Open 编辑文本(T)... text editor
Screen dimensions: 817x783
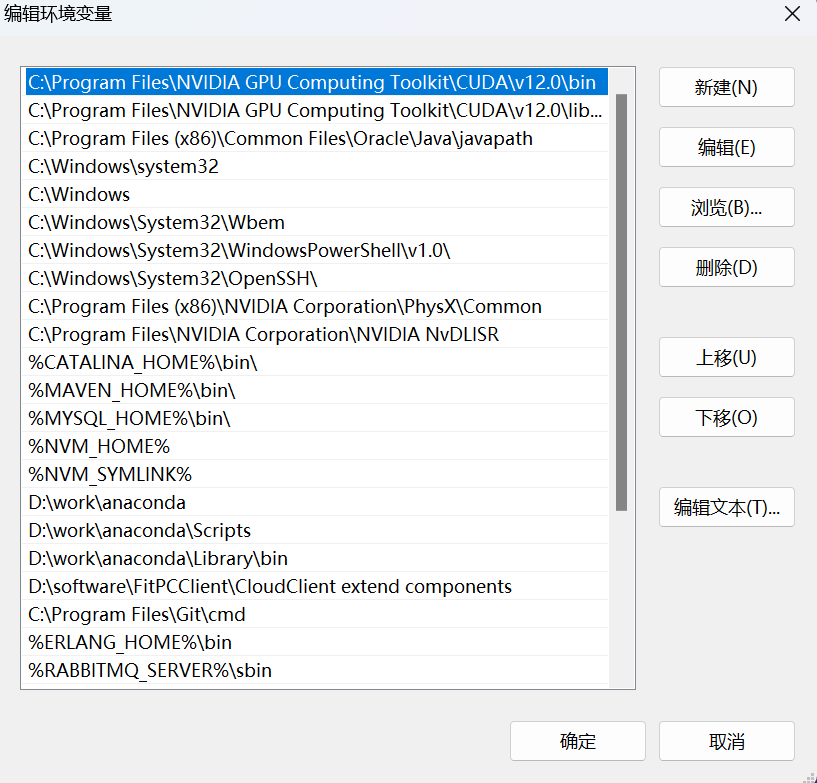[x=726, y=507]
